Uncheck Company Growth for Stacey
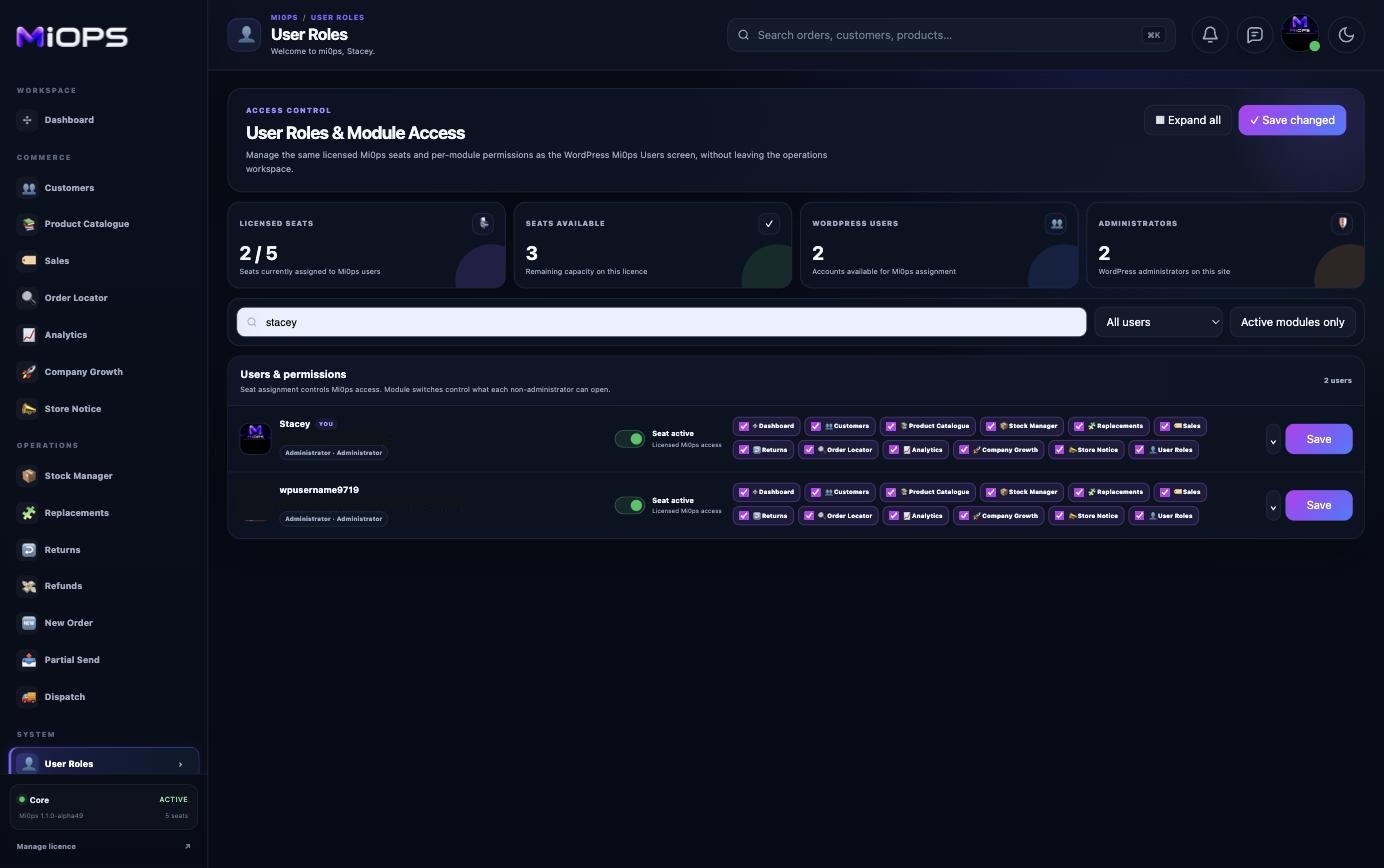1384x868 pixels. pos(964,450)
